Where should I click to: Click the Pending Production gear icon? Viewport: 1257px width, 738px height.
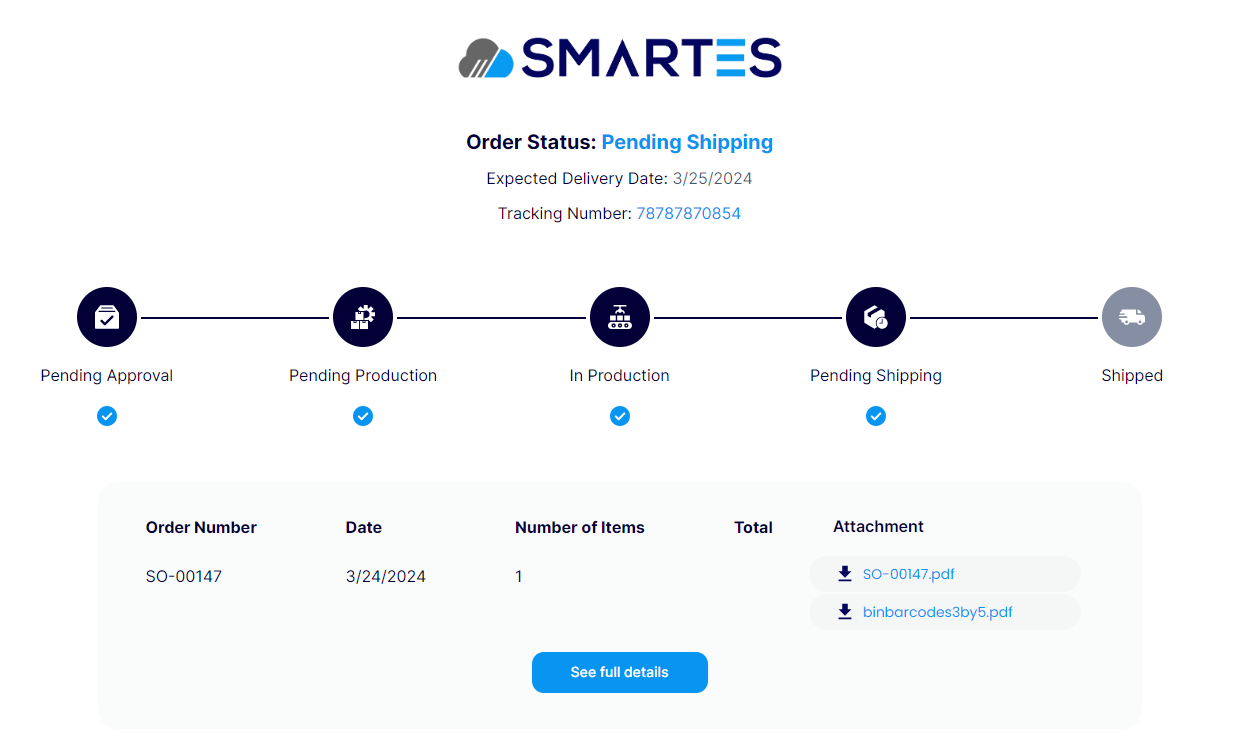click(x=363, y=317)
